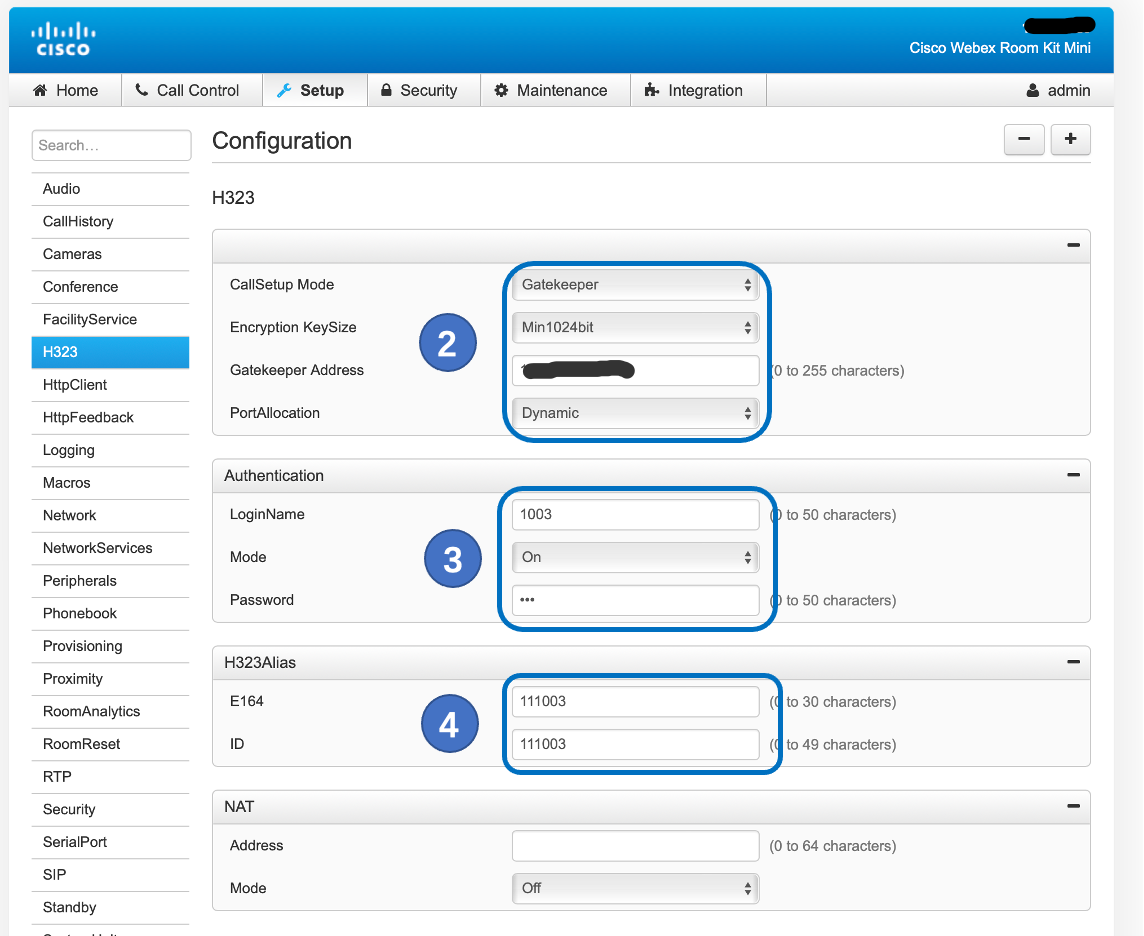Go to the Maintenance tab
1144x936 pixels.
point(556,90)
